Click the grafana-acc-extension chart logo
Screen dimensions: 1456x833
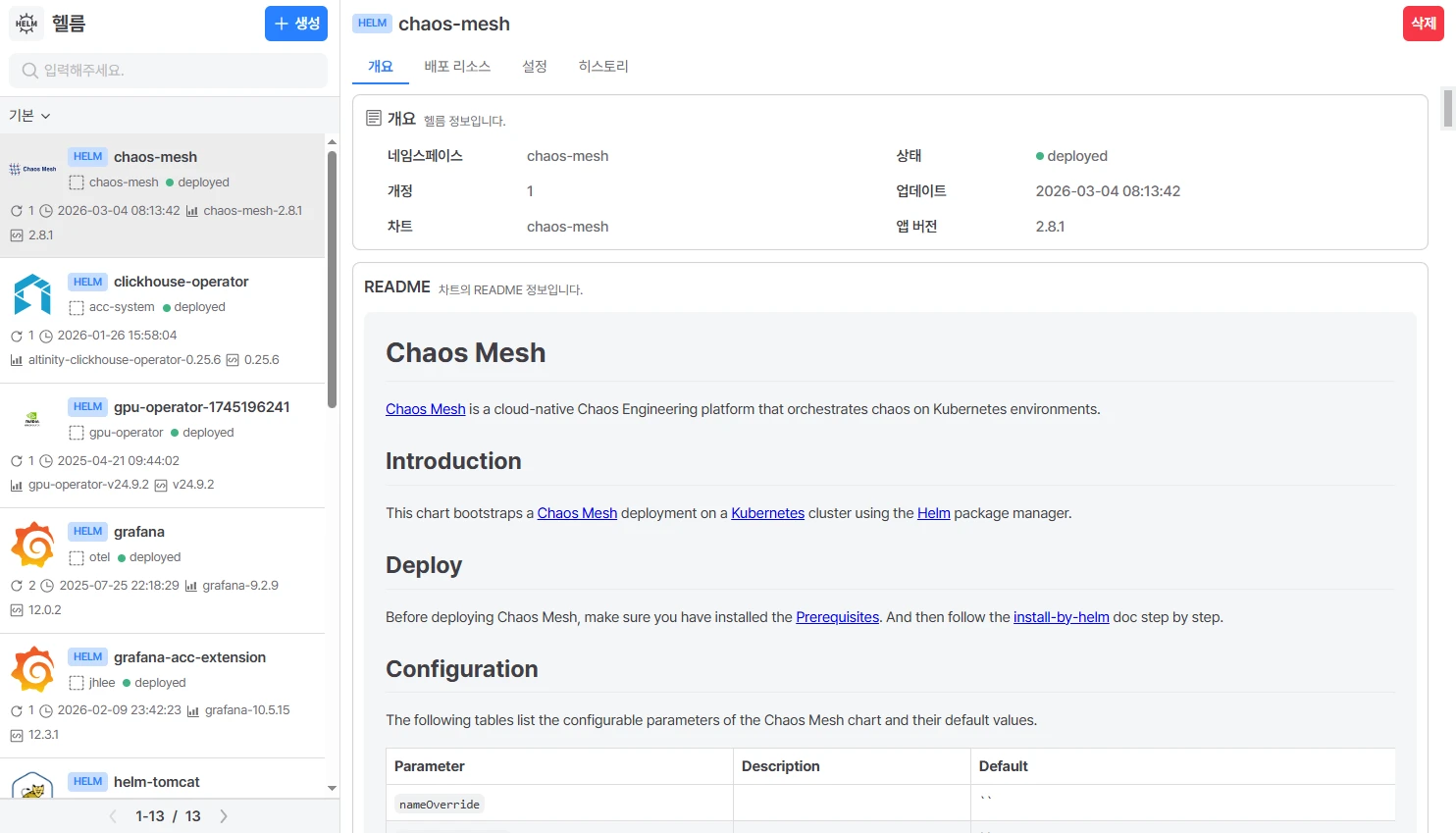coord(32,669)
